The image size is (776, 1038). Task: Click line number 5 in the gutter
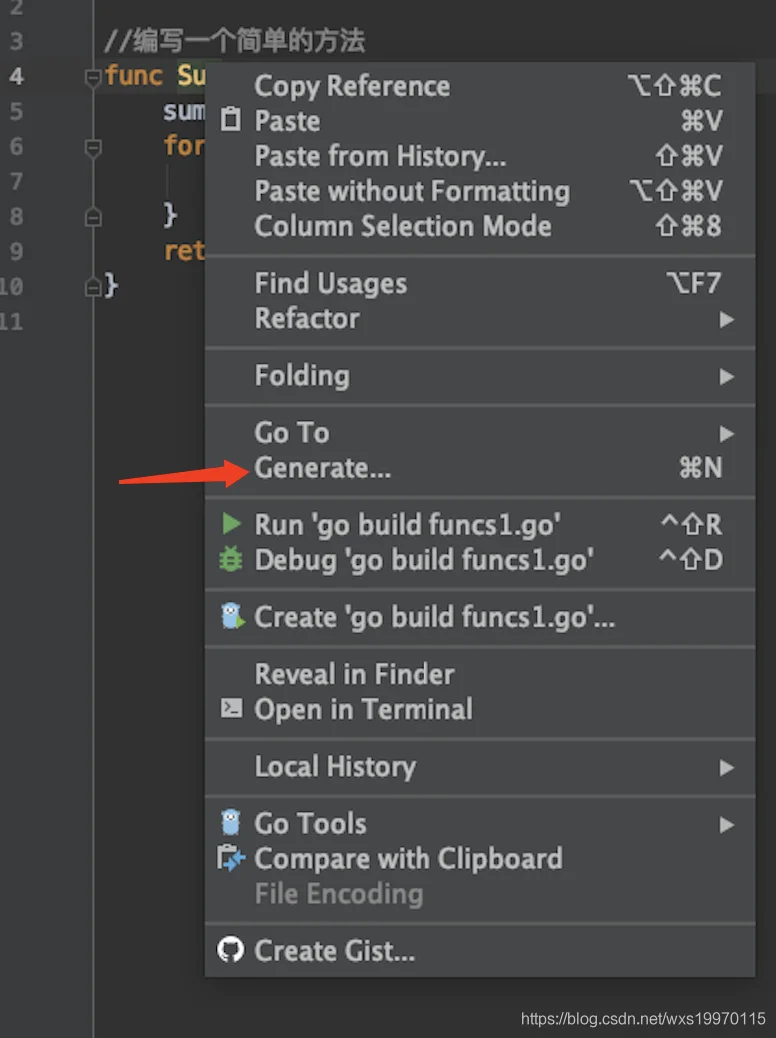(17, 111)
